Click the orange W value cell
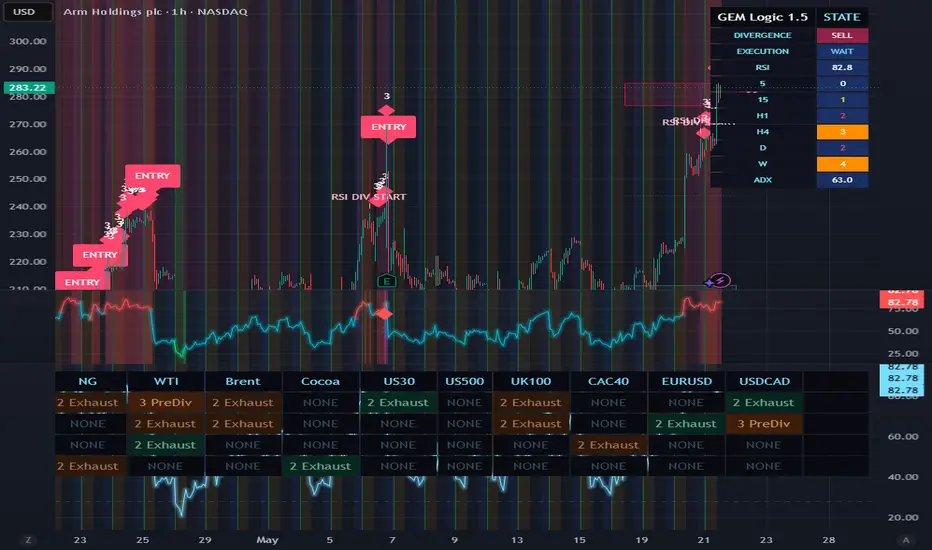The image size is (932, 550). click(842, 164)
